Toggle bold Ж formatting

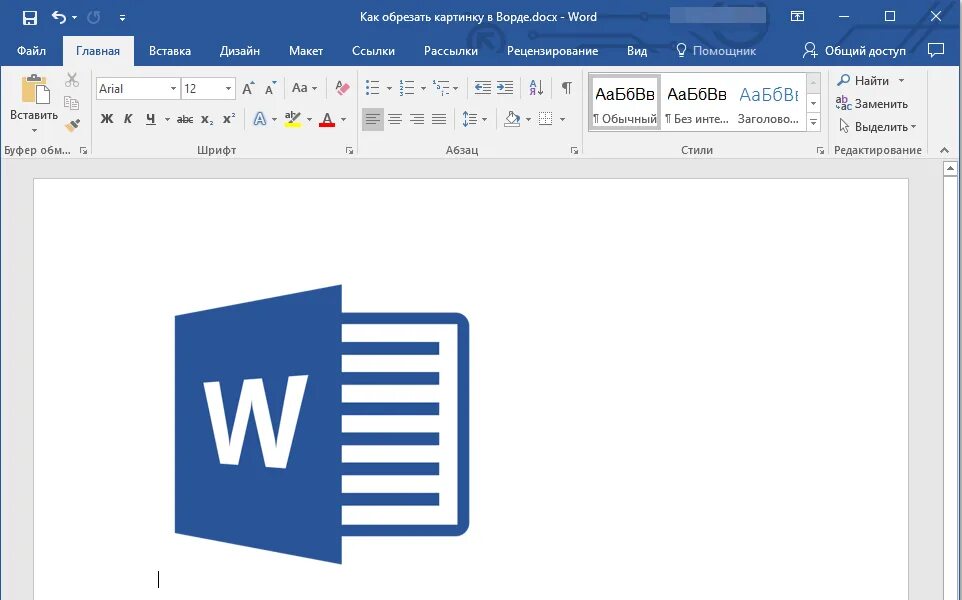click(107, 119)
